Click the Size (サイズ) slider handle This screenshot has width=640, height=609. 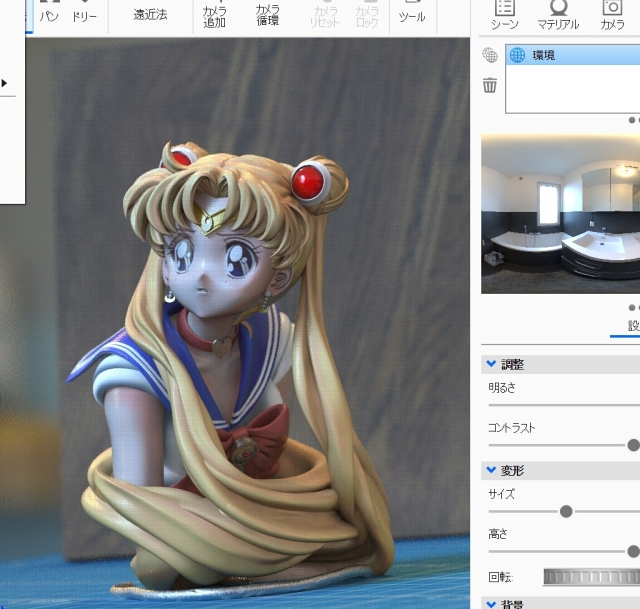[566, 511]
